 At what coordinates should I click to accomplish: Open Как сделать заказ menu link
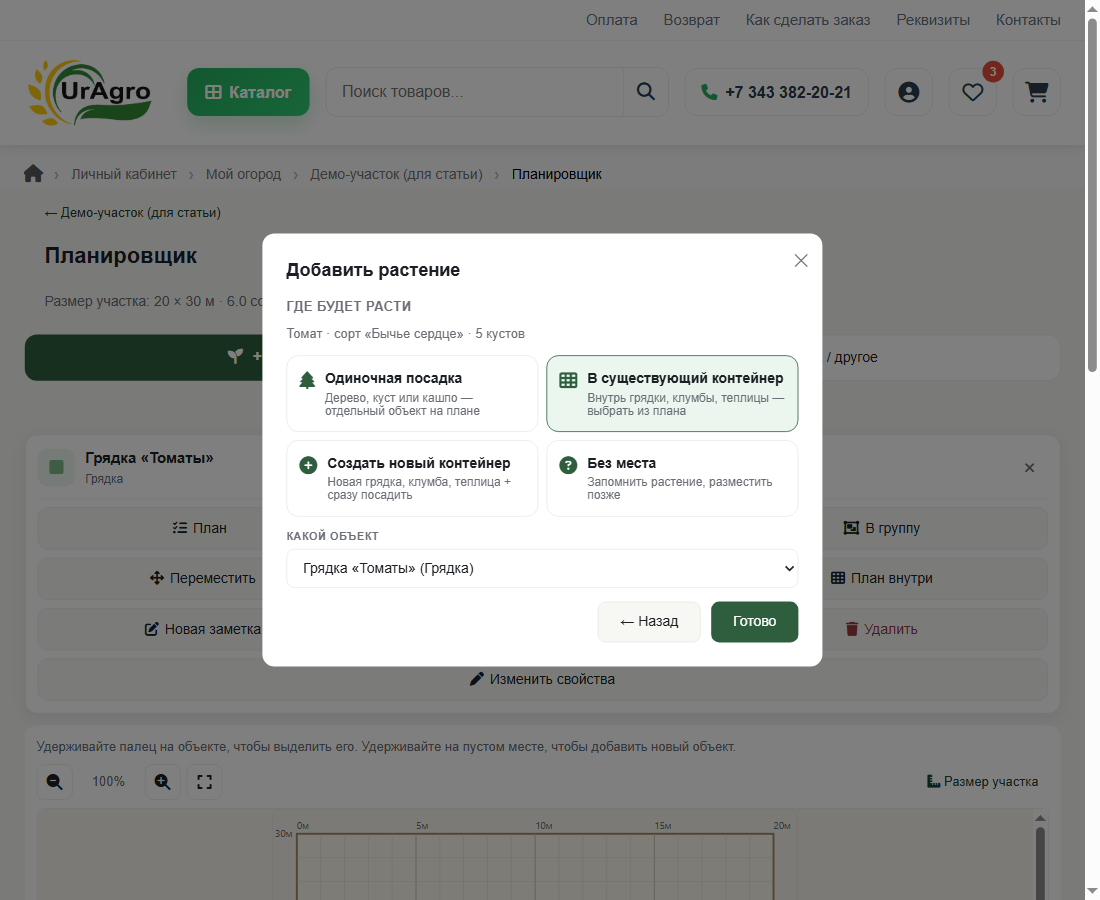tap(807, 20)
